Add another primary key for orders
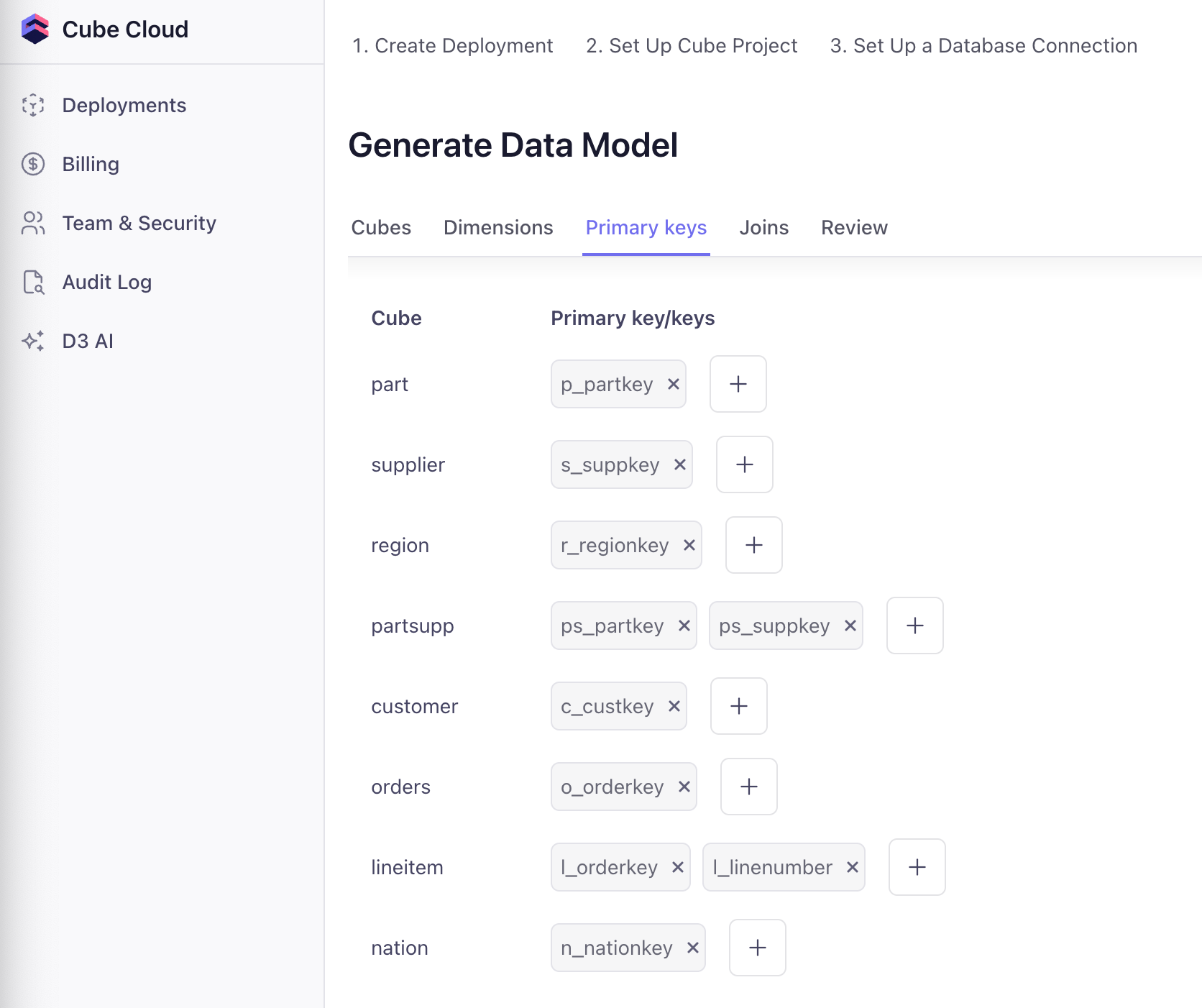The image size is (1202, 1008). [748, 787]
